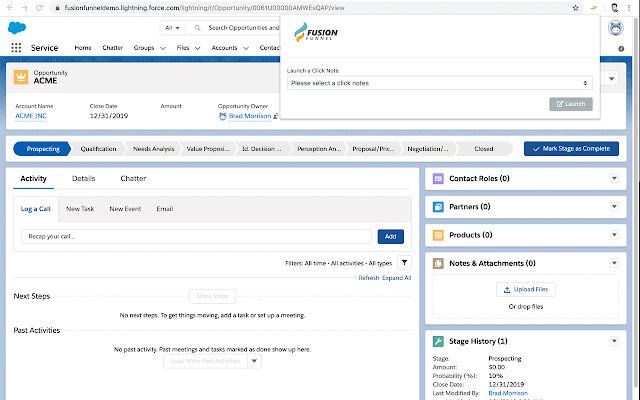The height and width of the screenshot is (400, 640).
Task: Open the 'Please select a click notes' dropdown
Action: 440,83
